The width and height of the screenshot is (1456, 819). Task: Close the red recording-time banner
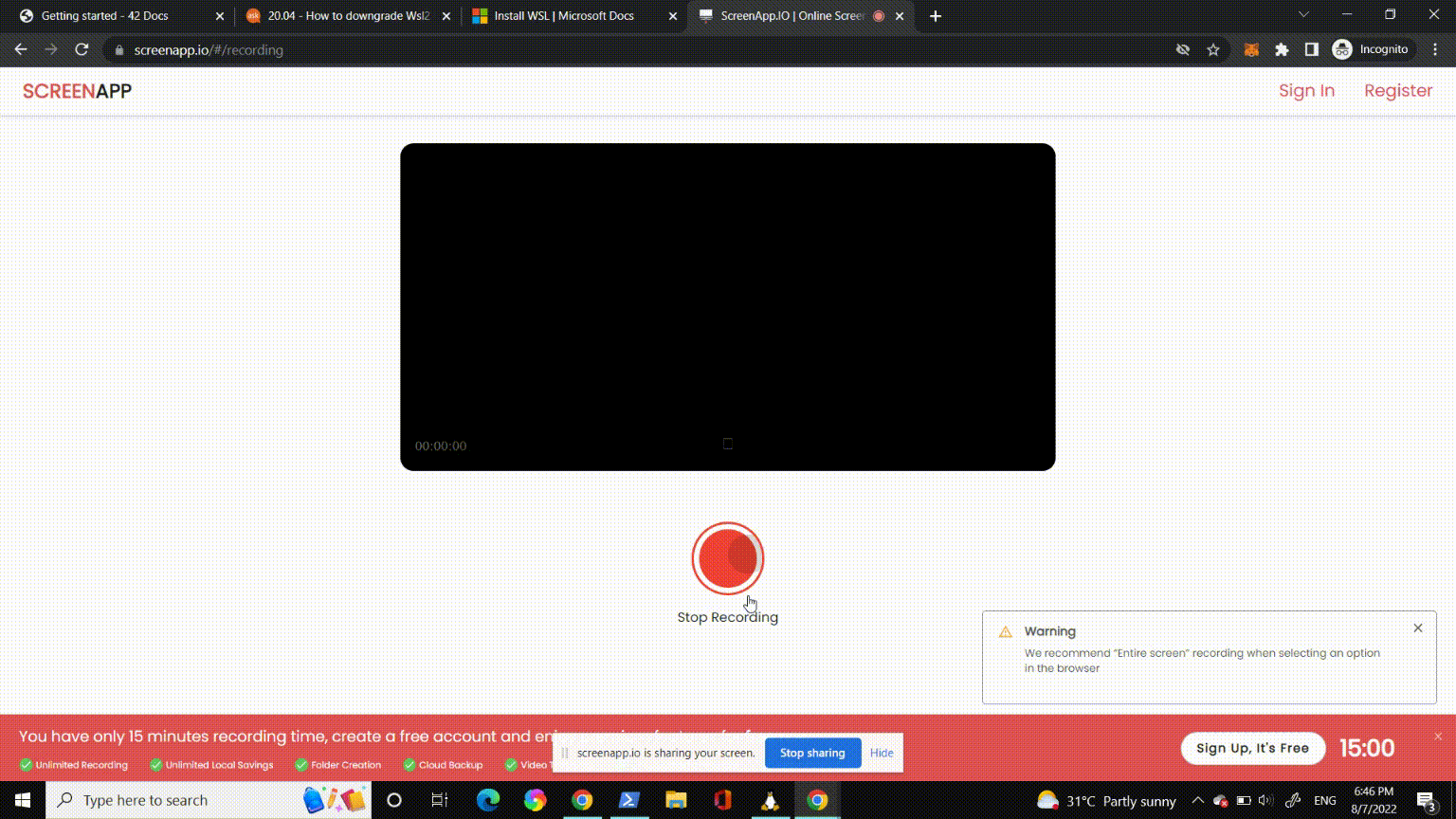pos(1438,737)
